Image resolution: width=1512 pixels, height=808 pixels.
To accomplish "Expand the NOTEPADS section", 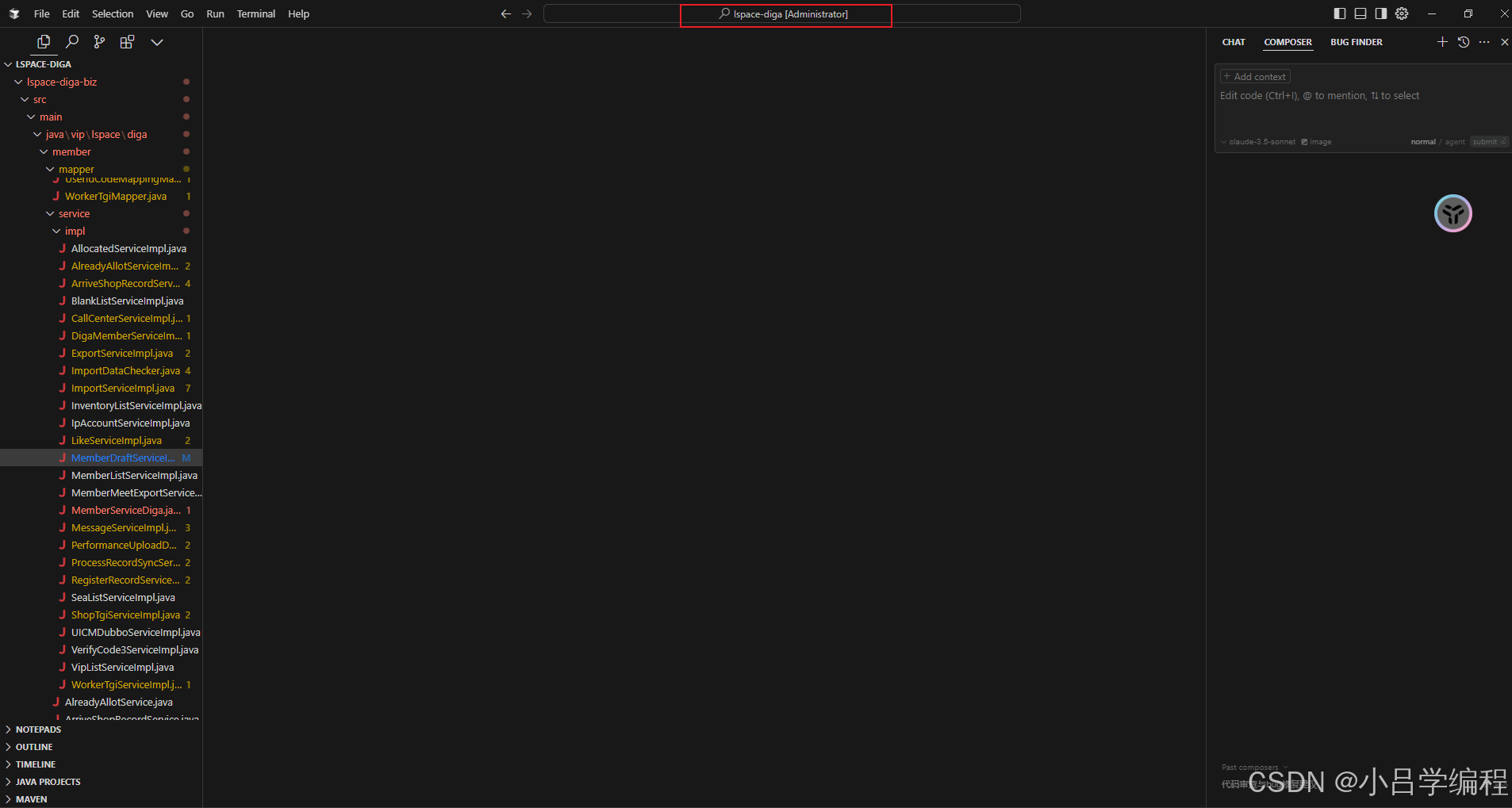I will pos(38,729).
